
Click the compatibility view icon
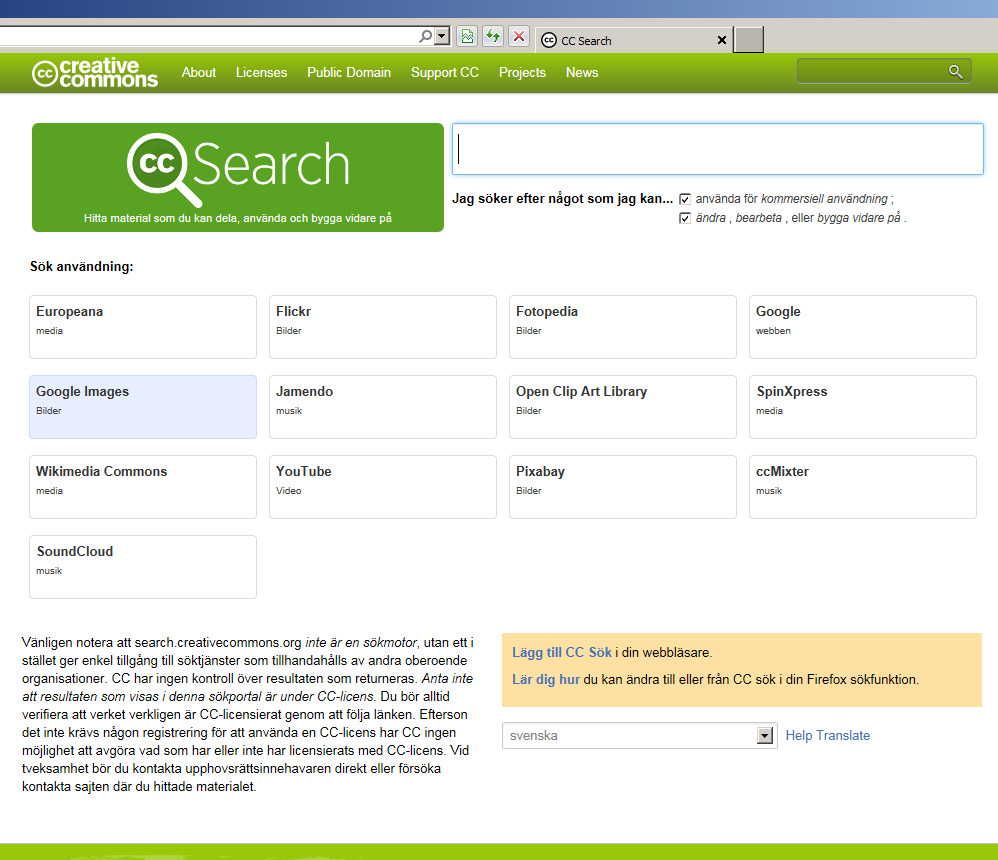(467, 36)
